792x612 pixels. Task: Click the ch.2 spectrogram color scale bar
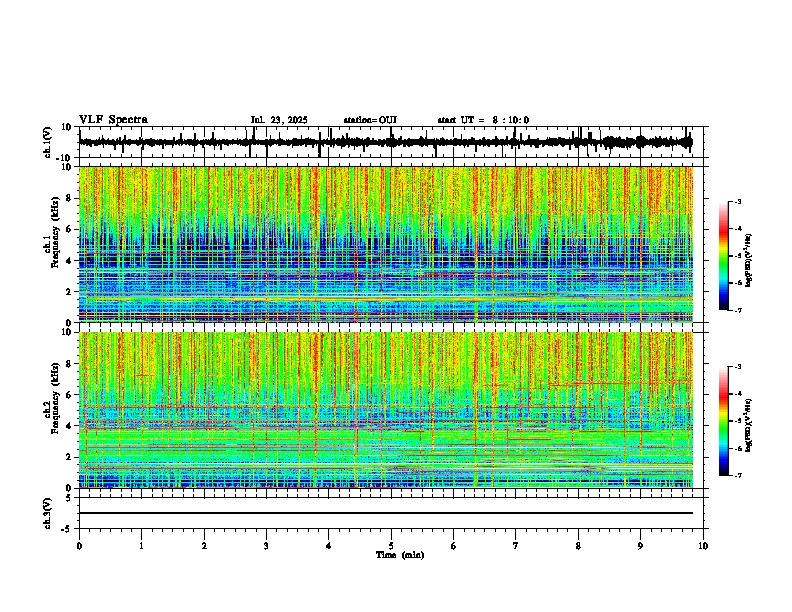tap(723, 421)
